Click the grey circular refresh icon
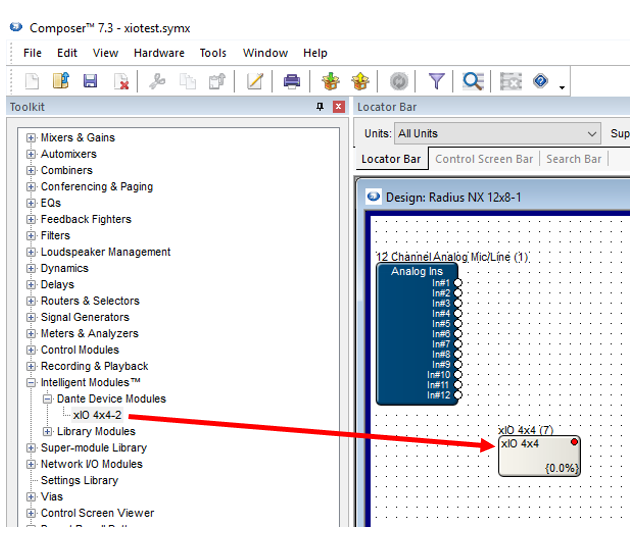 399,81
